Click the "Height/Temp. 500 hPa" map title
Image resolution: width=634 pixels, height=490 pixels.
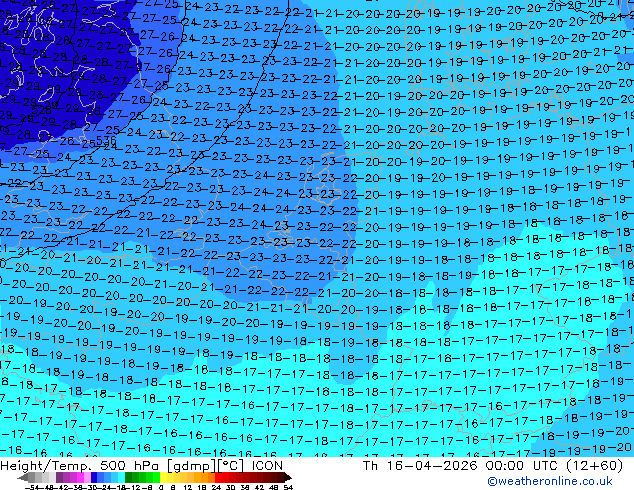click(x=81, y=466)
